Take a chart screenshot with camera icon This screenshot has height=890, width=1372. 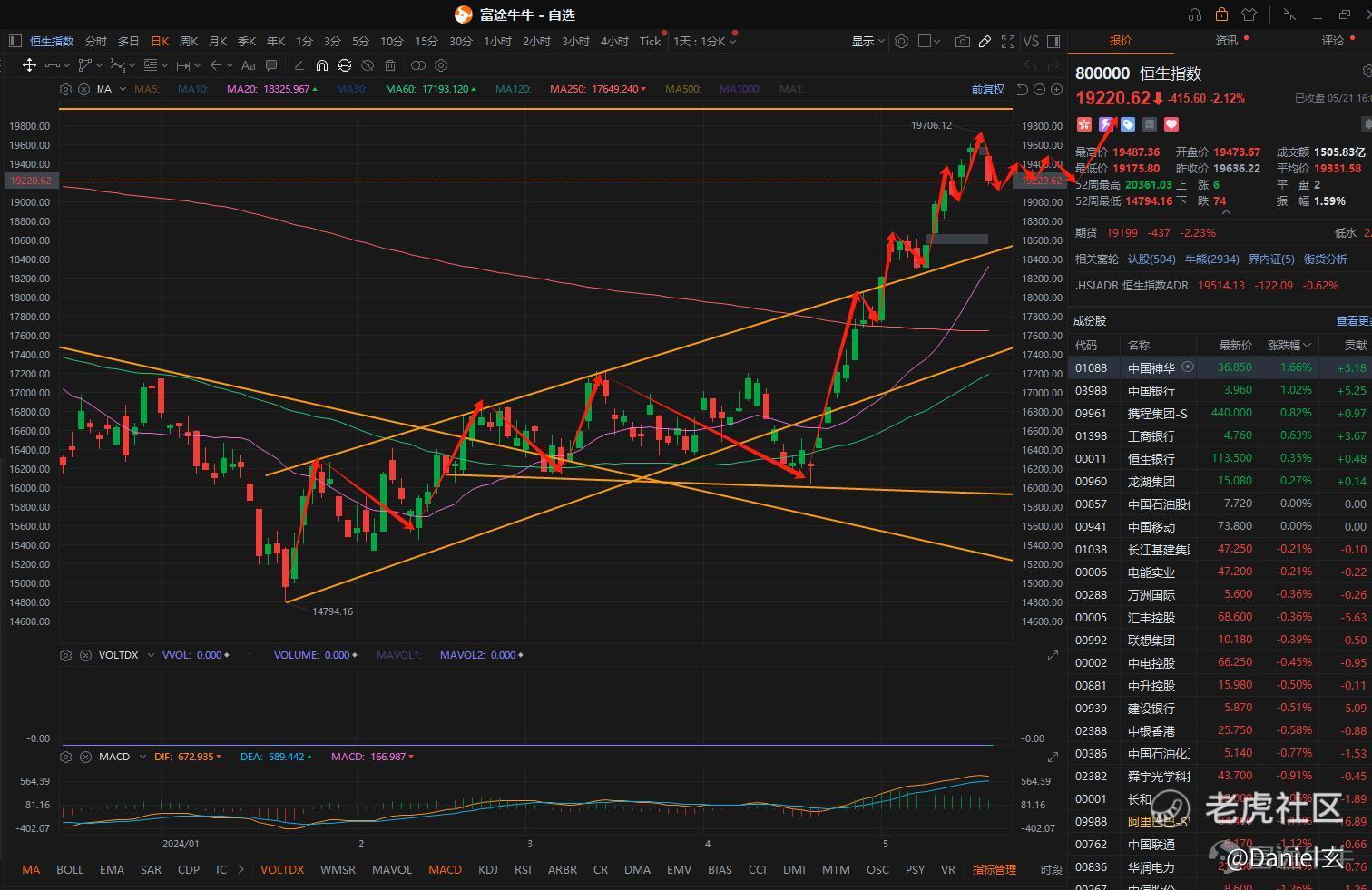pos(963,41)
